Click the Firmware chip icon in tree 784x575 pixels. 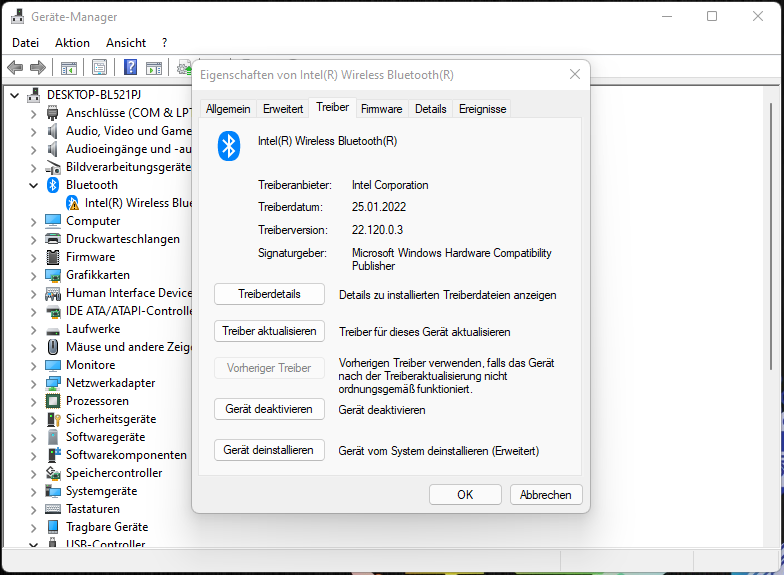52,257
